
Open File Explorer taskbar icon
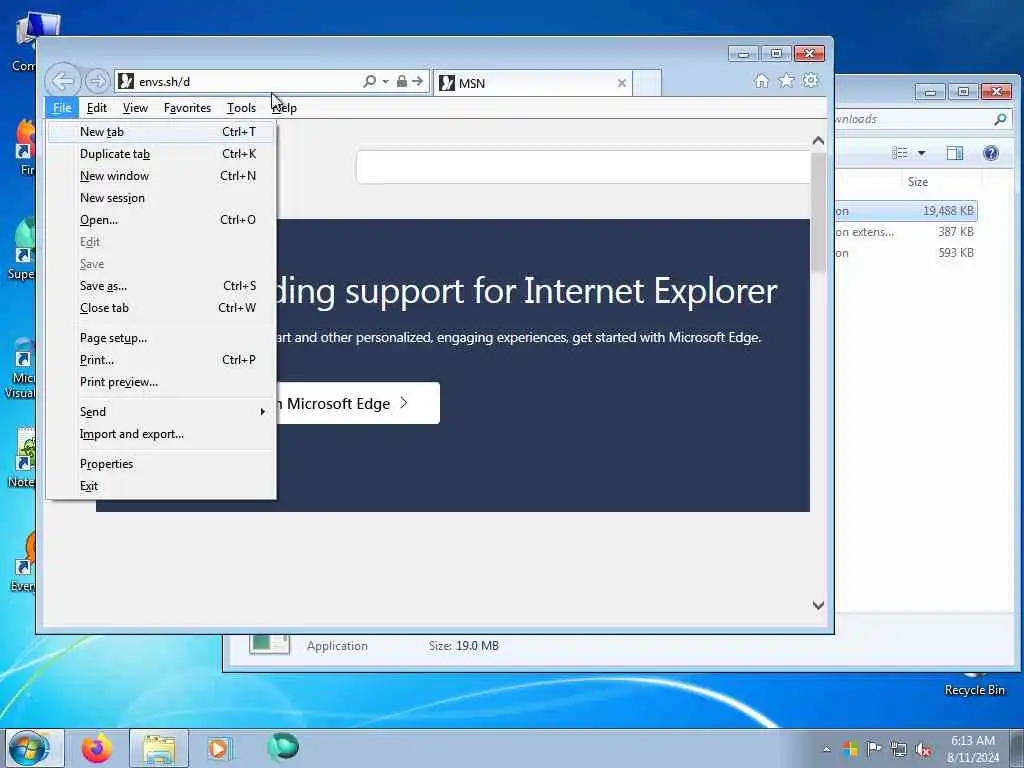(x=159, y=749)
